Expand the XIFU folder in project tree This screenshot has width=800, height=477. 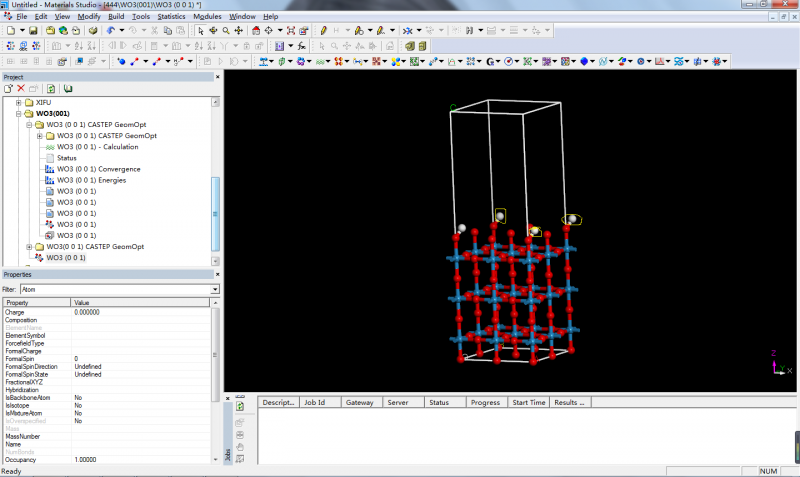point(18,103)
